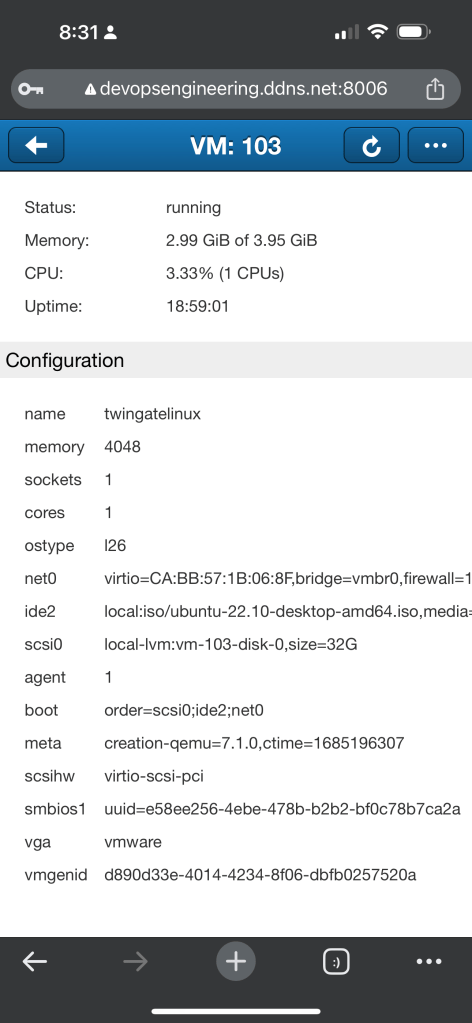Tap the back arrow in Proxmox header

click(36, 145)
